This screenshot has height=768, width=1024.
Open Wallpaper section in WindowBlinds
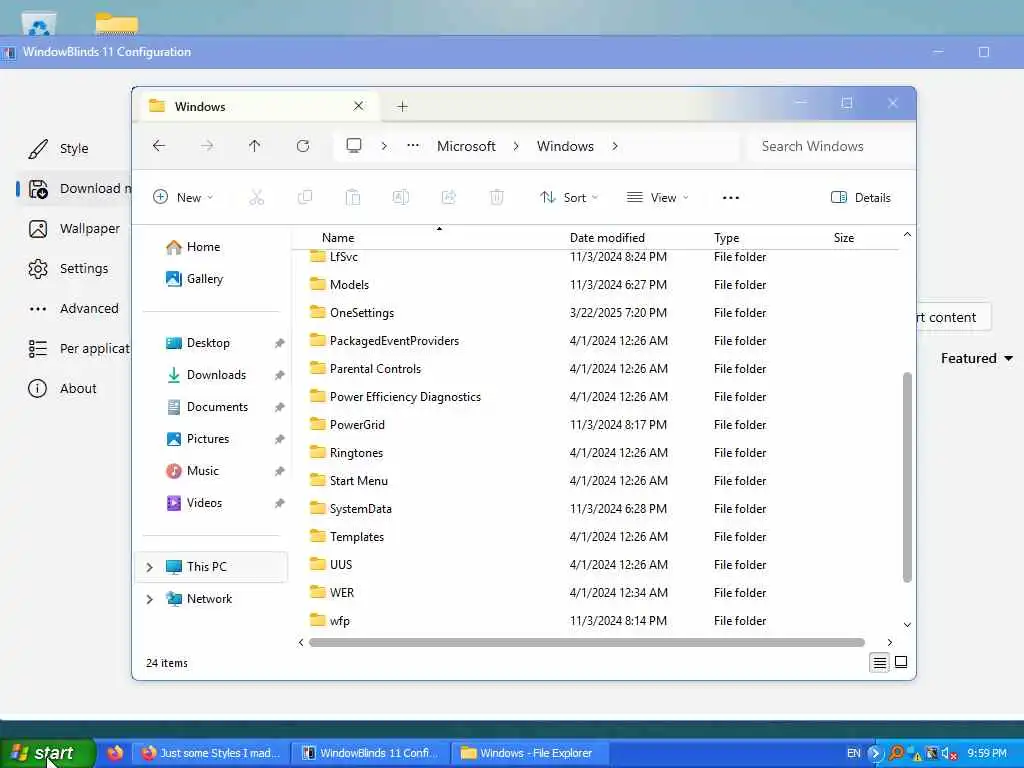point(74,229)
